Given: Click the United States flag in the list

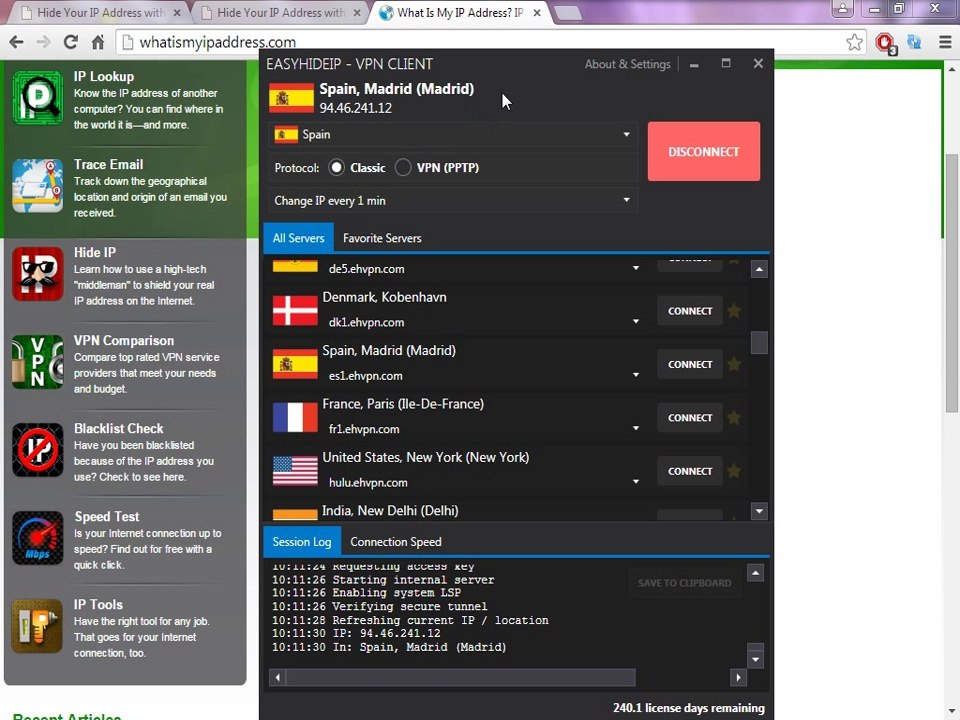Looking at the screenshot, I should tap(295, 471).
